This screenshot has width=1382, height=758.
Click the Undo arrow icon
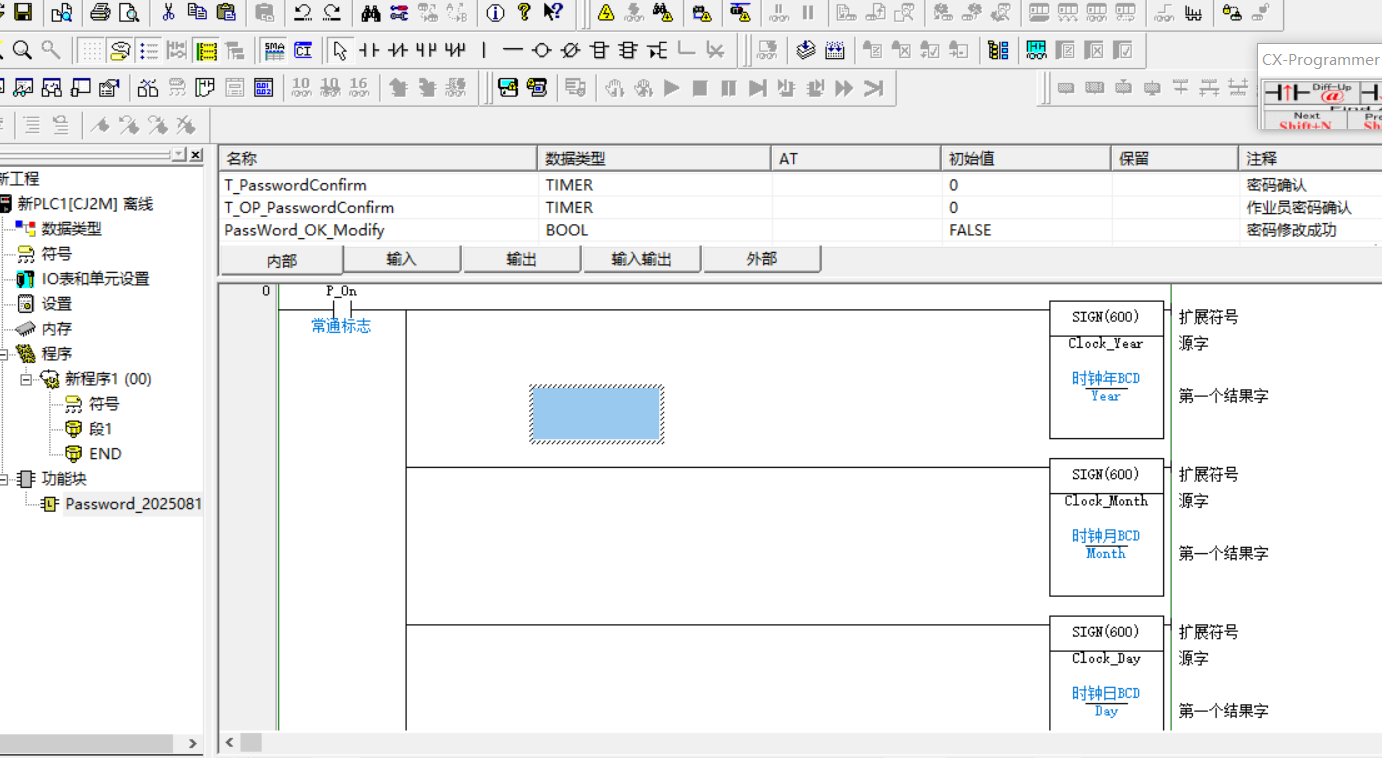(x=302, y=13)
